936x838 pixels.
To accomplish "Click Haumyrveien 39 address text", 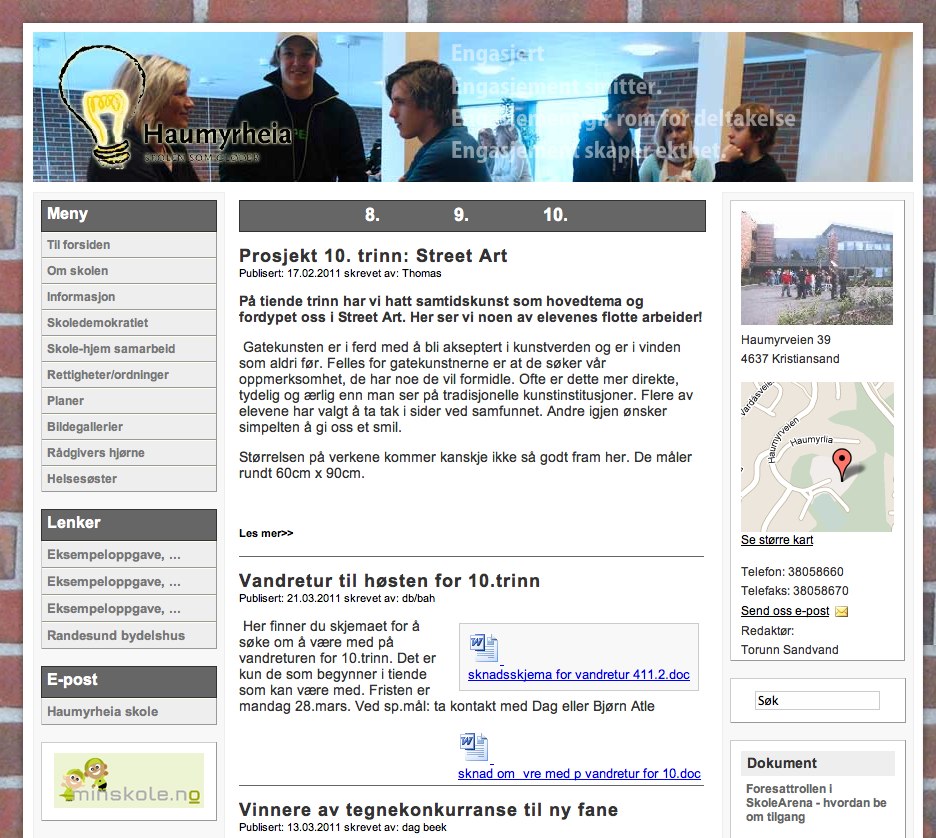I will [x=786, y=340].
